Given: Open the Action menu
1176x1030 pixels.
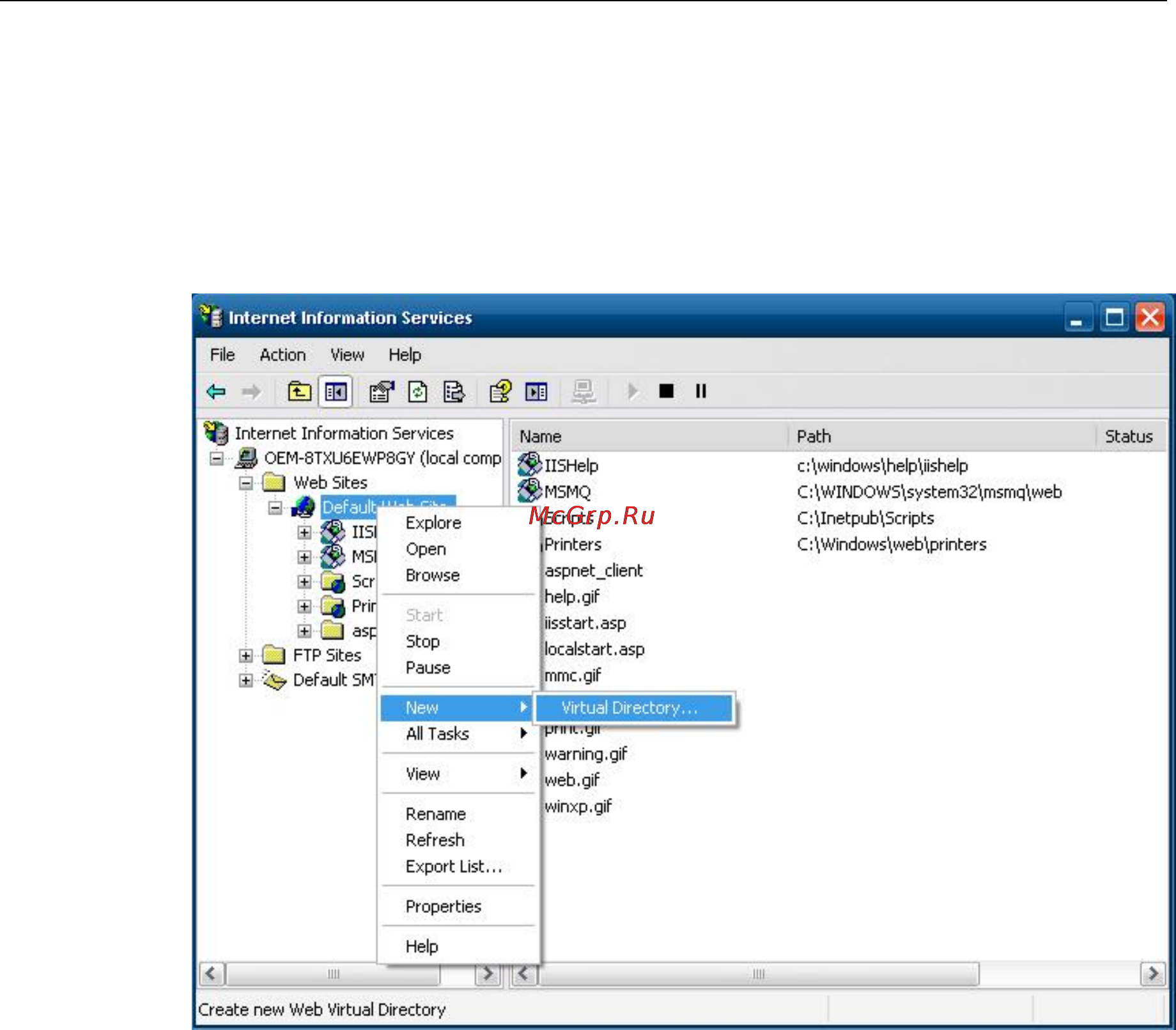Looking at the screenshot, I should click(x=282, y=355).
